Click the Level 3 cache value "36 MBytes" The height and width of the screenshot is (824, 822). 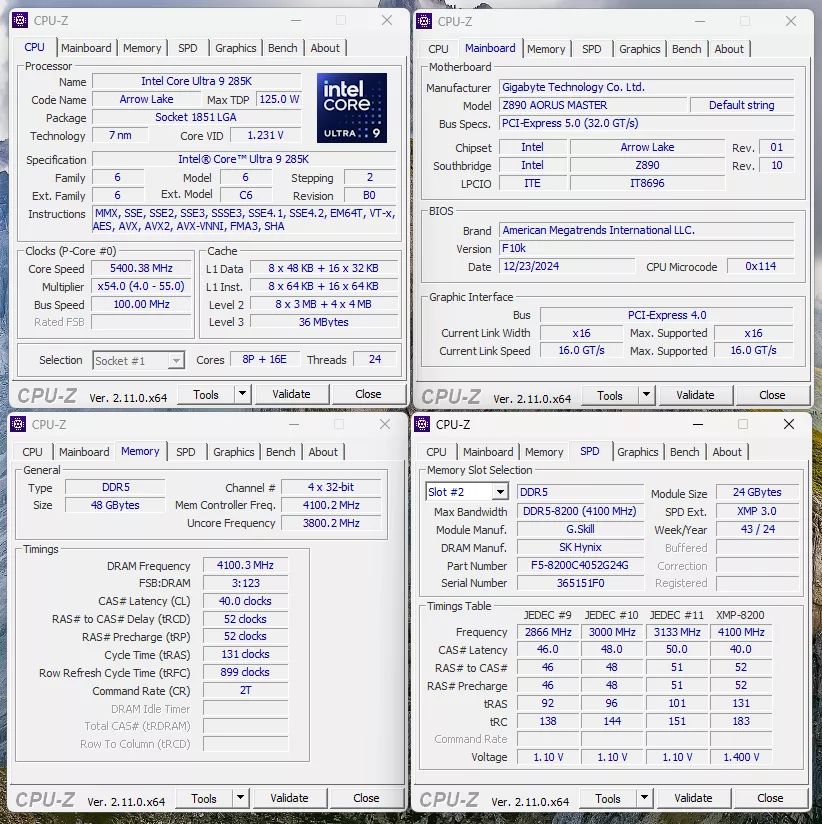pyautogui.click(x=324, y=322)
